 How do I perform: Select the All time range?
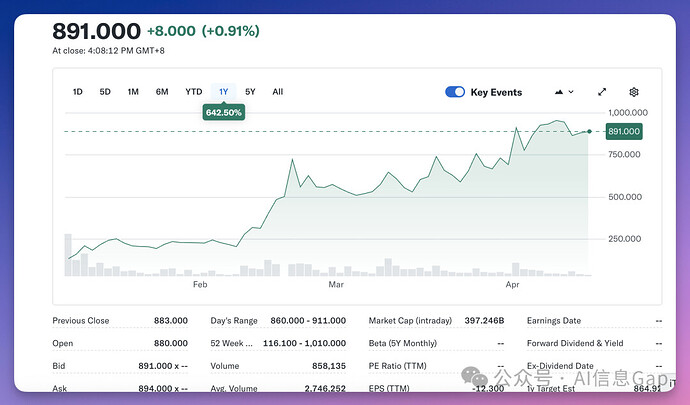click(x=278, y=92)
